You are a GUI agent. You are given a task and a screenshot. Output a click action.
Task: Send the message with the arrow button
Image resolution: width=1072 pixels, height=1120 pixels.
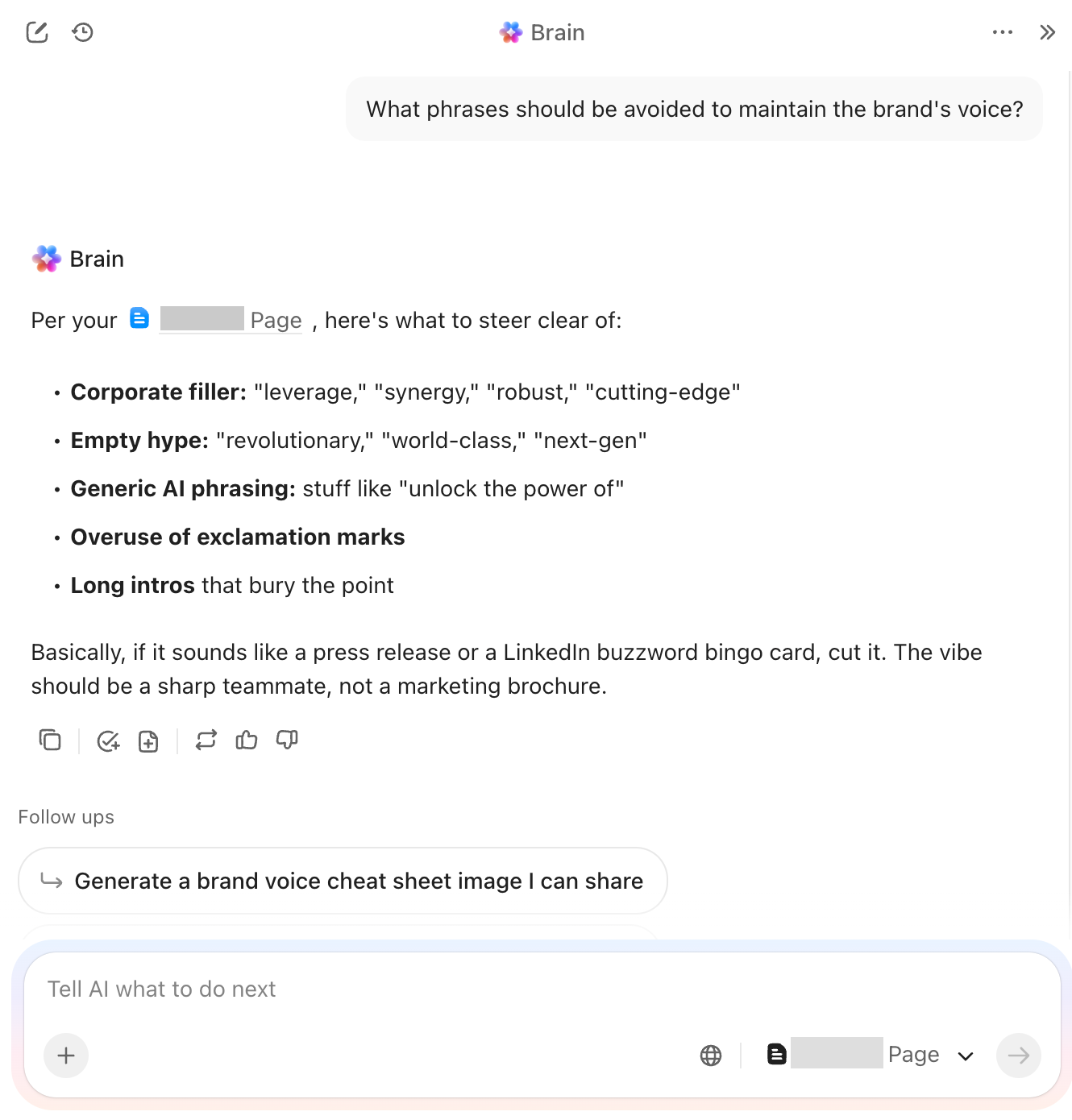[1018, 1055]
